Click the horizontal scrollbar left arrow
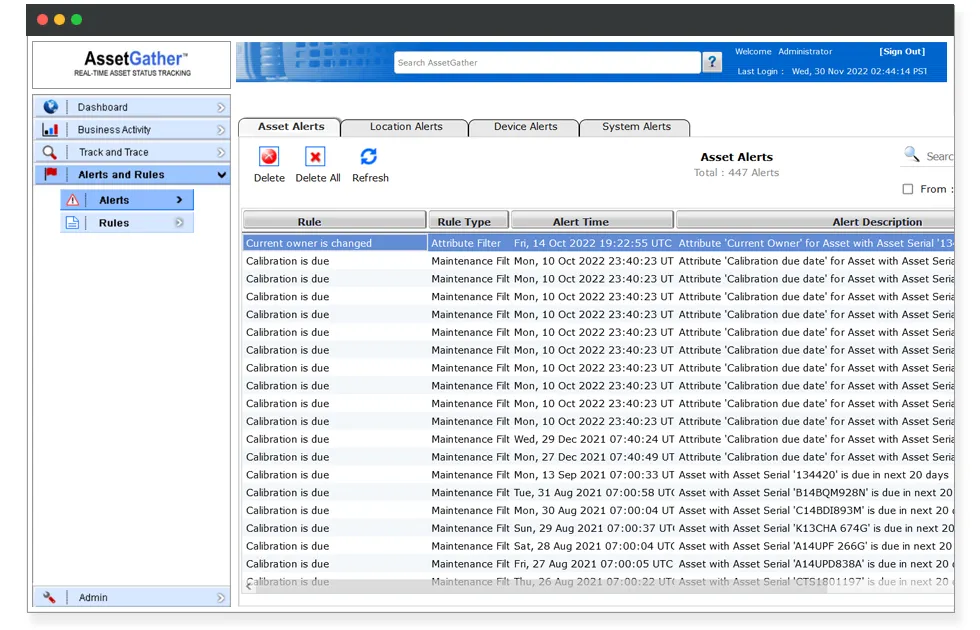The image size is (980, 630). [x=249, y=586]
